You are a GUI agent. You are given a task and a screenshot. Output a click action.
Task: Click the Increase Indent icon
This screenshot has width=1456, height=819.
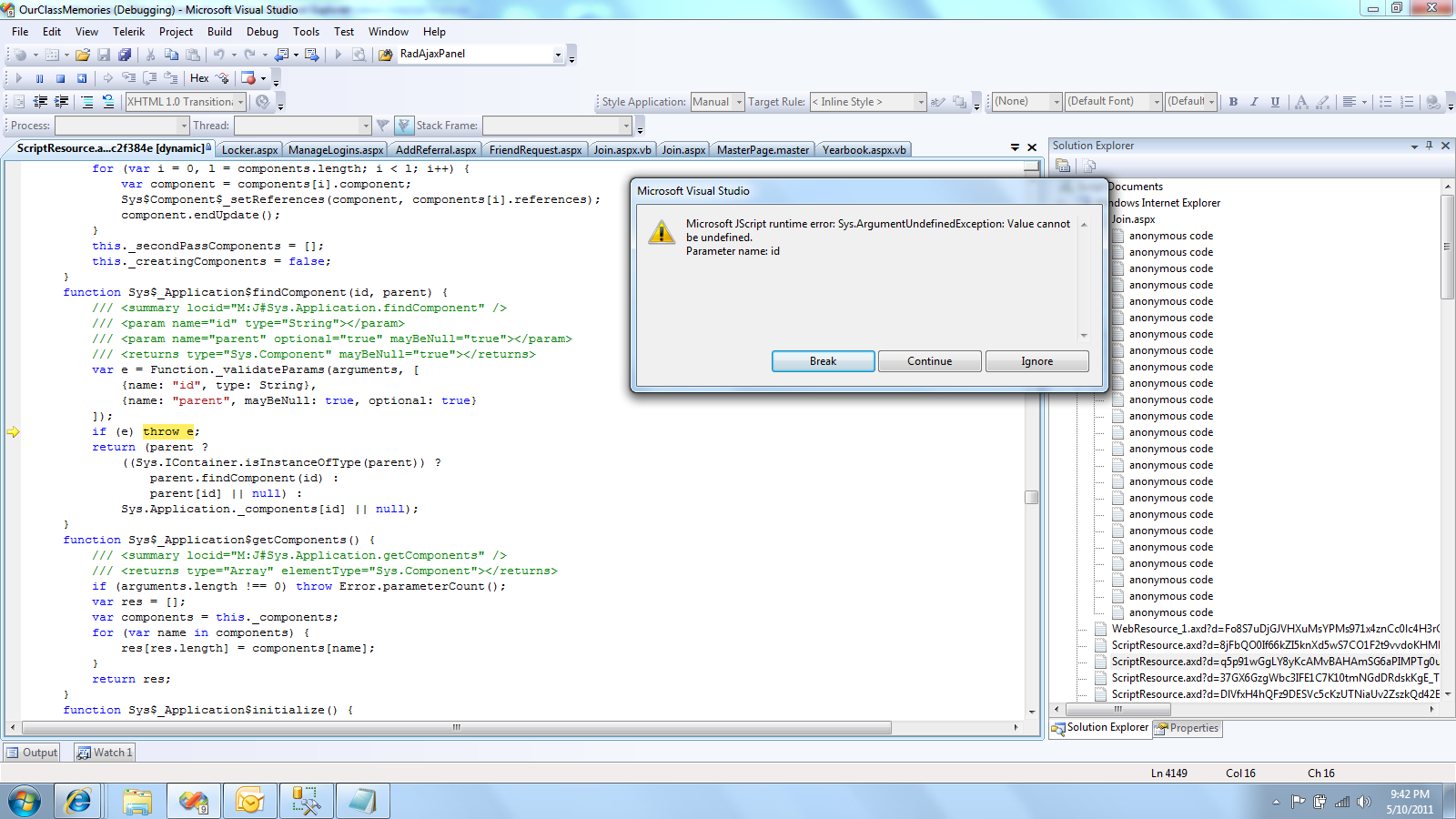click(x=61, y=102)
